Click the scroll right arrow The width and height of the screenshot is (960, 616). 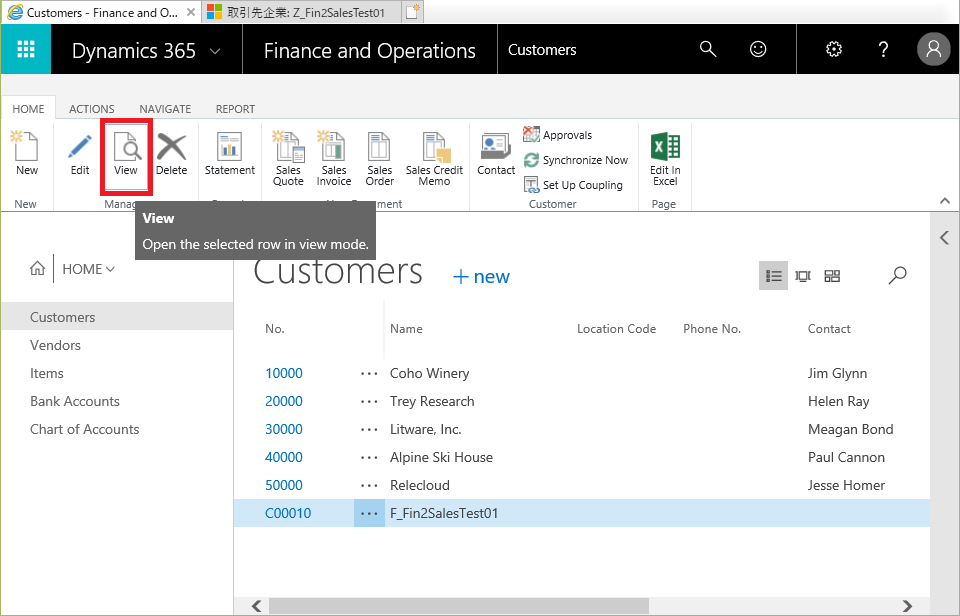pos(907,606)
